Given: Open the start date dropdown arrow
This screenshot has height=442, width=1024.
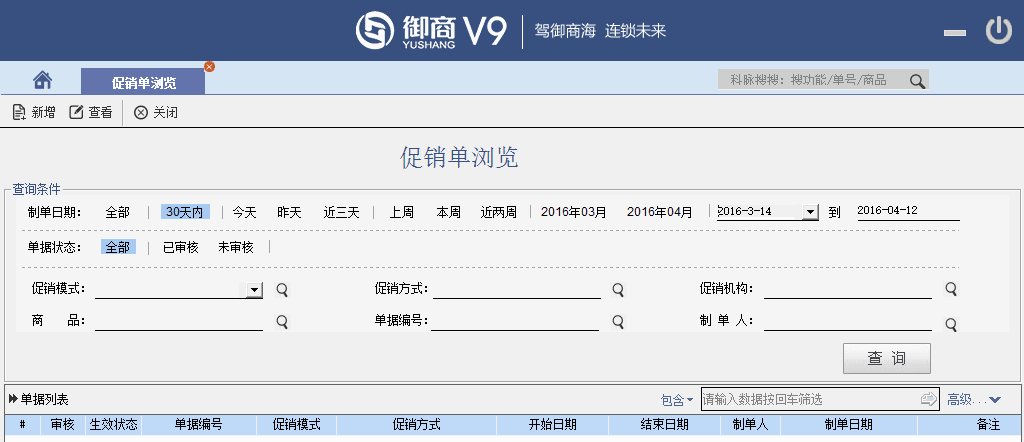Looking at the screenshot, I should [x=810, y=212].
